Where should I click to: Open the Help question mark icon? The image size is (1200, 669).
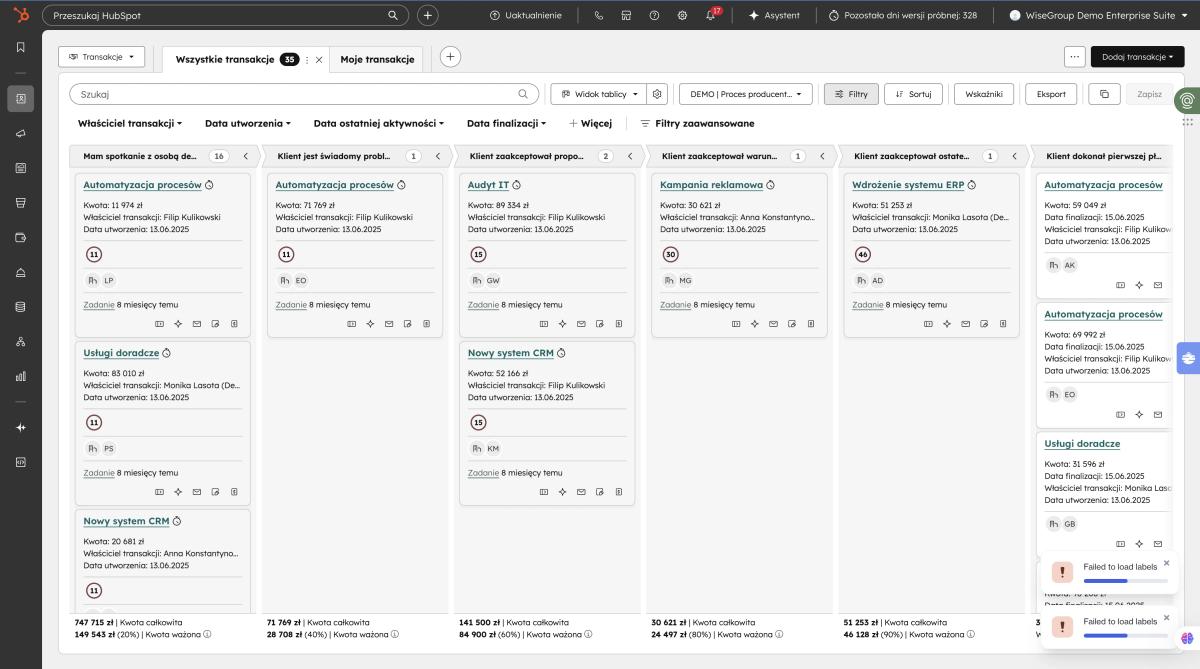[x=654, y=15]
